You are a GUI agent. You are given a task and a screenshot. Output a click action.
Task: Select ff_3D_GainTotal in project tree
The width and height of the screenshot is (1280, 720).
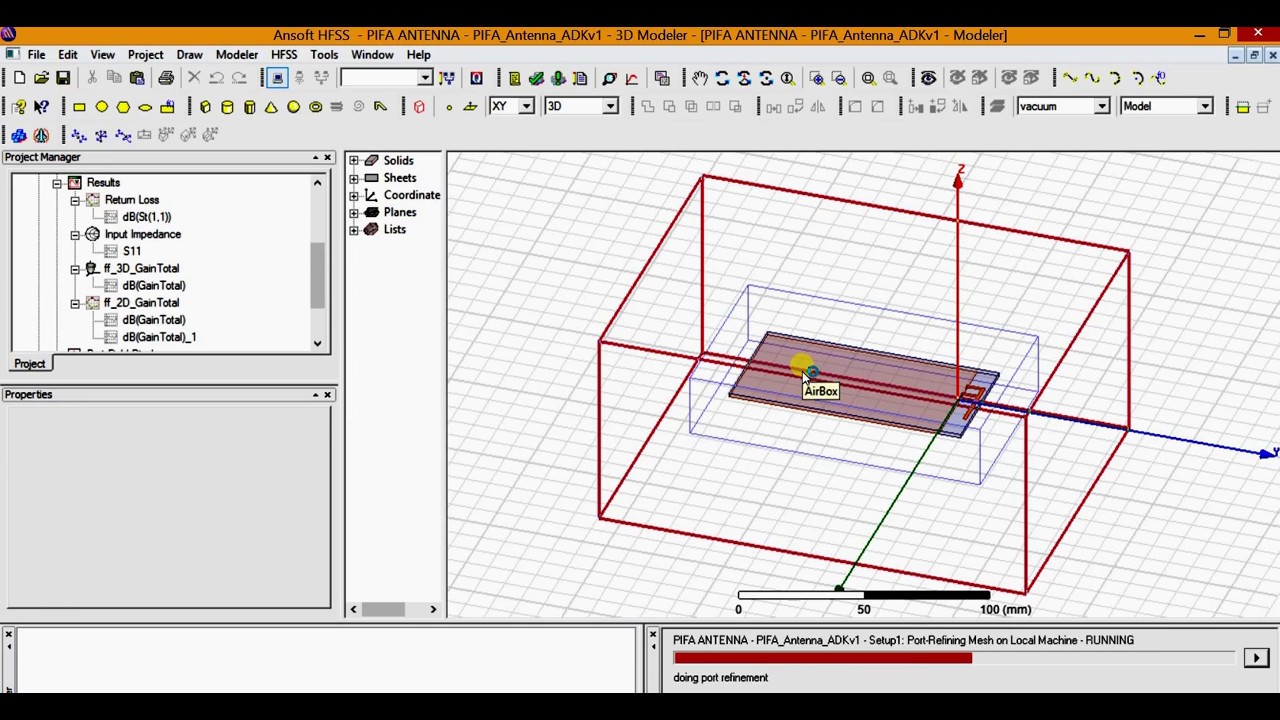click(x=141, y=268)
